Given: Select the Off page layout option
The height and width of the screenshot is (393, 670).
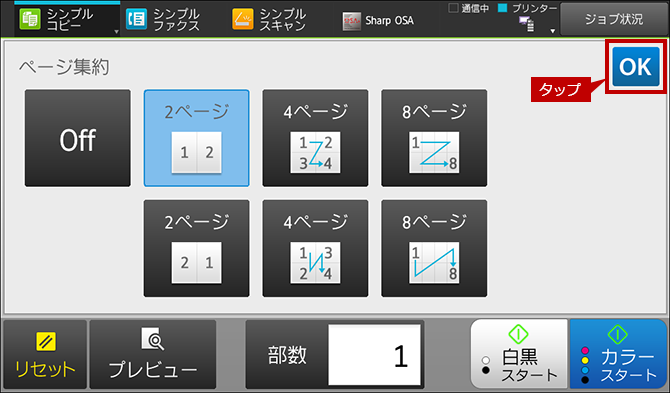Looking at the screenshot, I should pyautogui.click(x=78, y=138).
